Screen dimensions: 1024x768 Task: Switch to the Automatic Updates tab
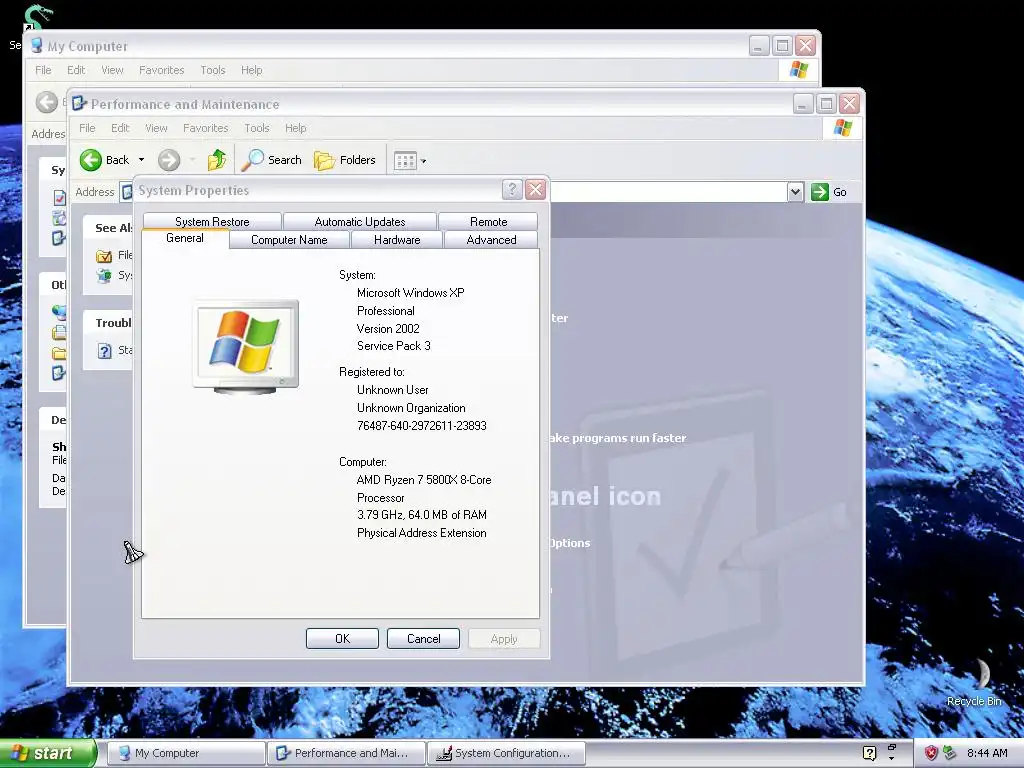coord(360,221)
